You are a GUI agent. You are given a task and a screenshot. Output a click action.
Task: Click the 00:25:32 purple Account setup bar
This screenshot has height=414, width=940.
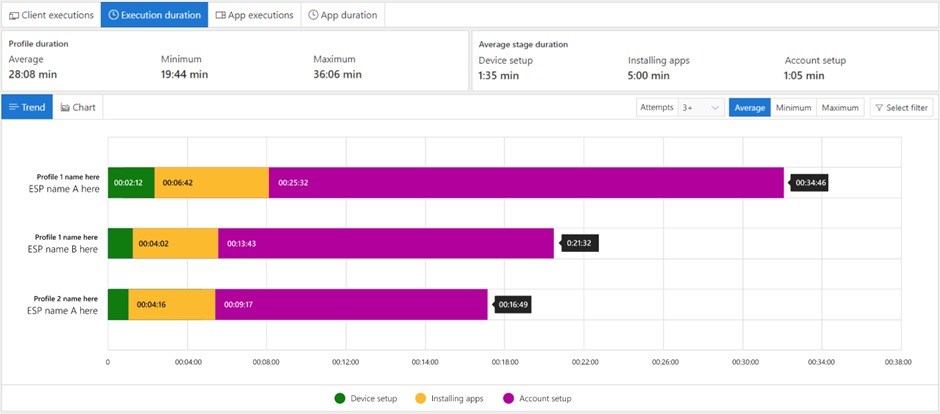pyautogui.click(x=525, y=182)
